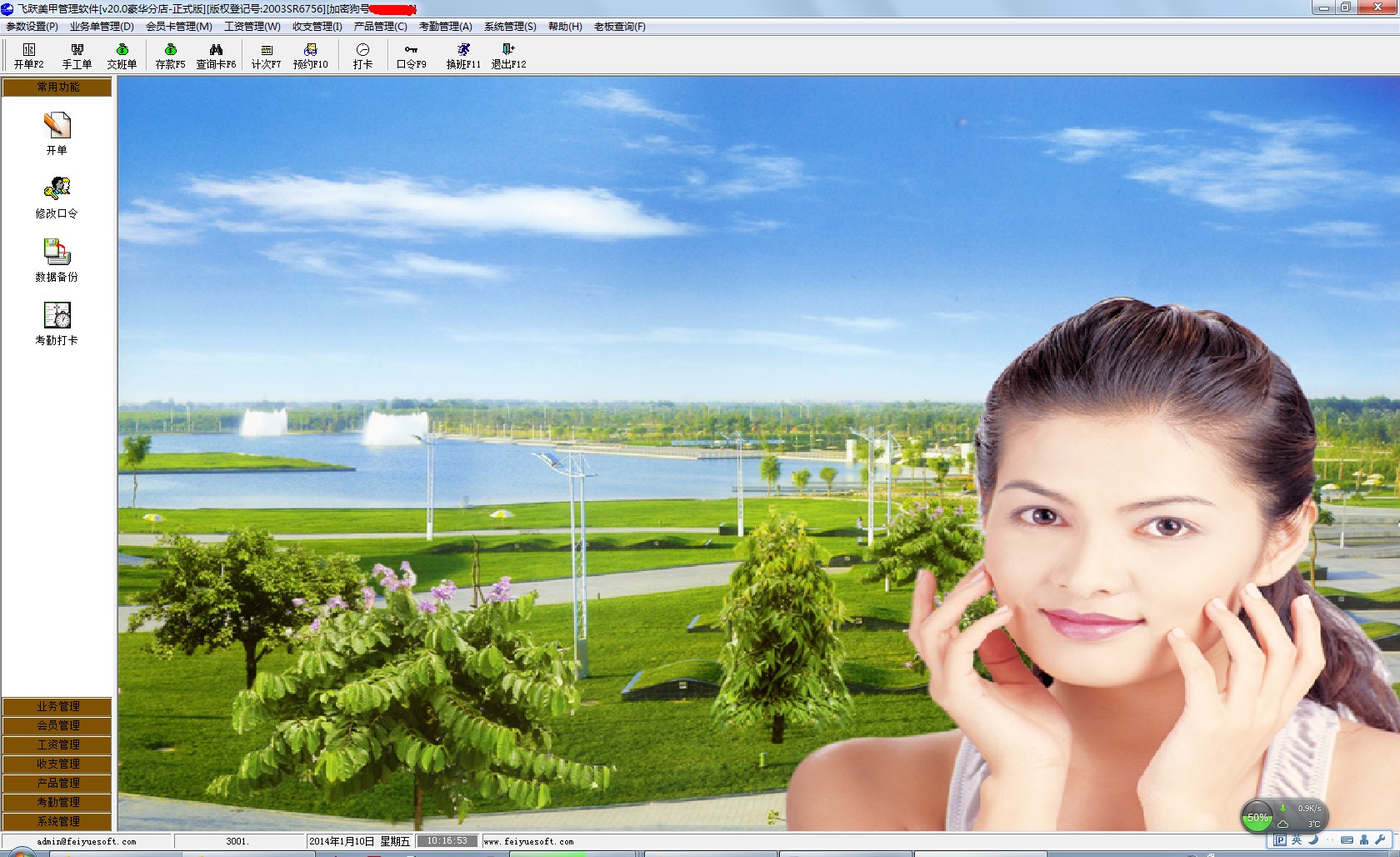Expand the 考勤管理 sidebar section
This screenshot has width=1400, height=857.
point(57,802)
